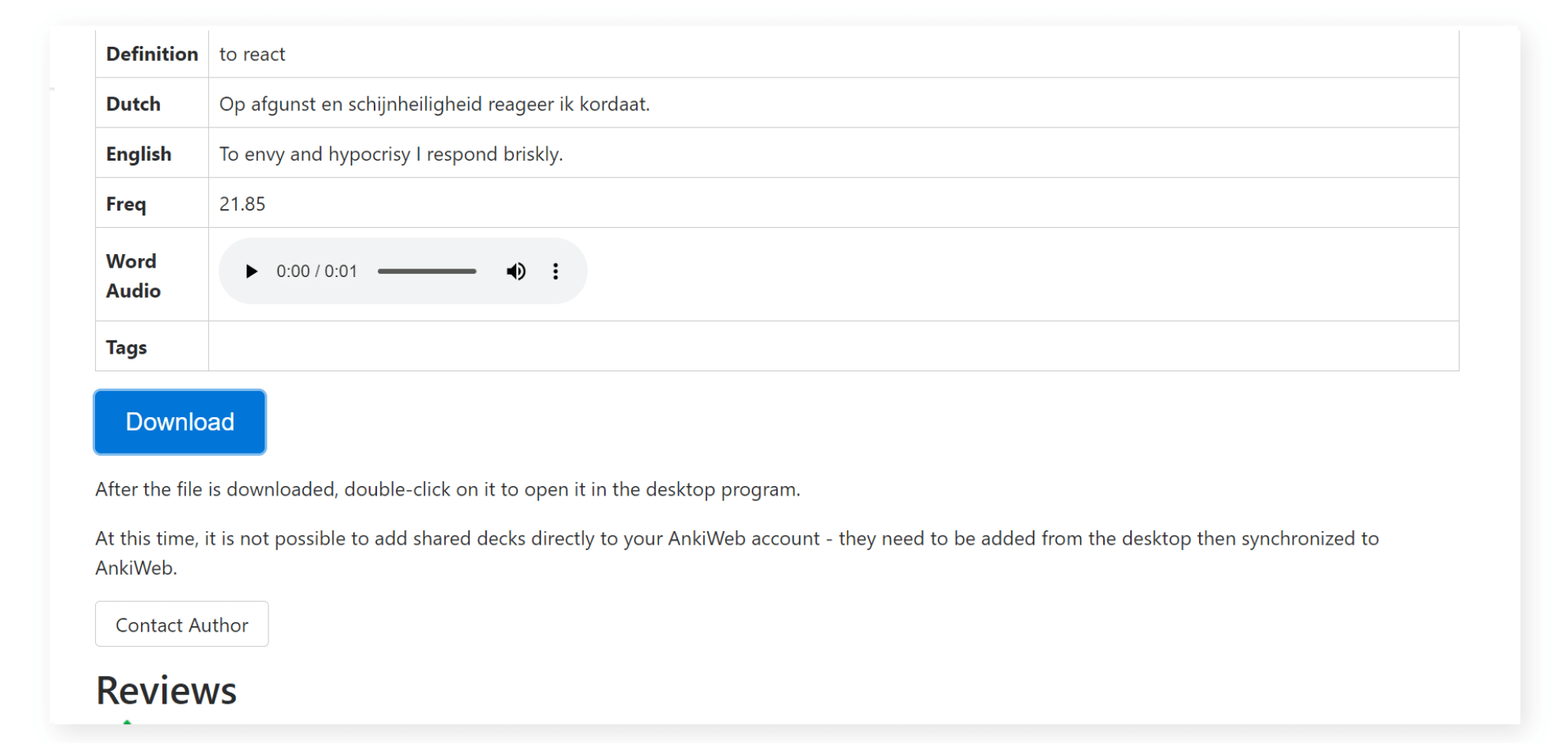Click the English translation sentence
This screenshot has height=752, width=1568.
(390, 154)
